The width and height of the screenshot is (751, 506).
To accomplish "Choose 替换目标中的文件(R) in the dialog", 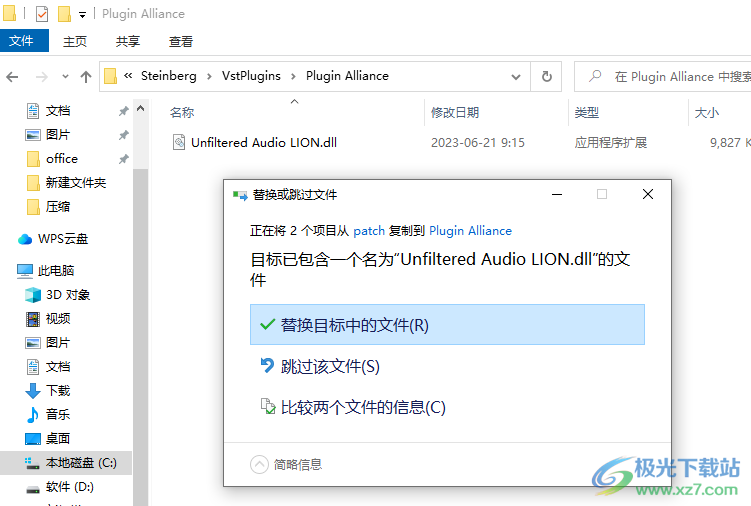I will [x=447, y=324].
